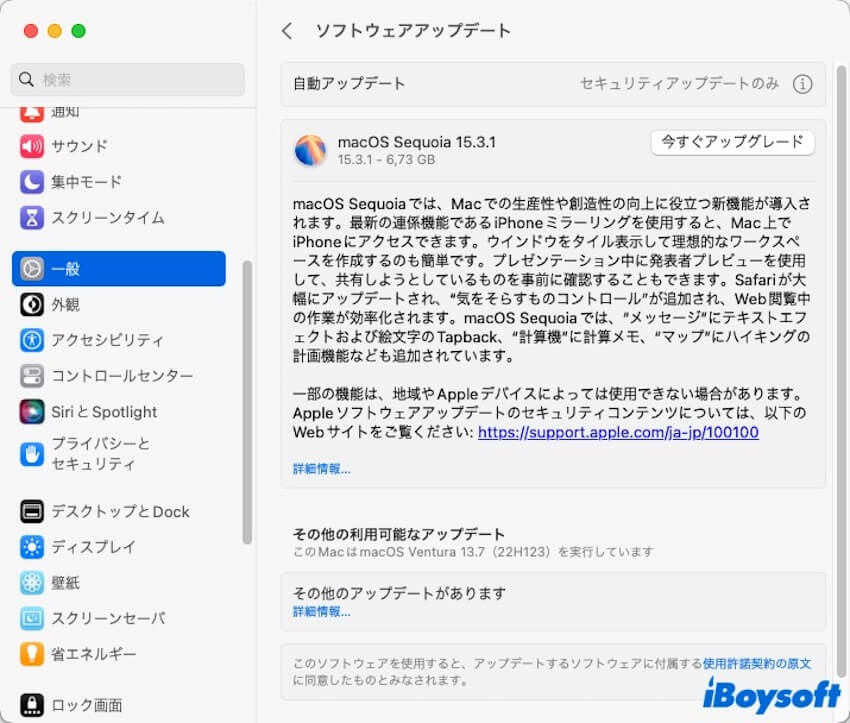Open the support.apple.com/ja-jp/100100 link

(x=618, y=432)
